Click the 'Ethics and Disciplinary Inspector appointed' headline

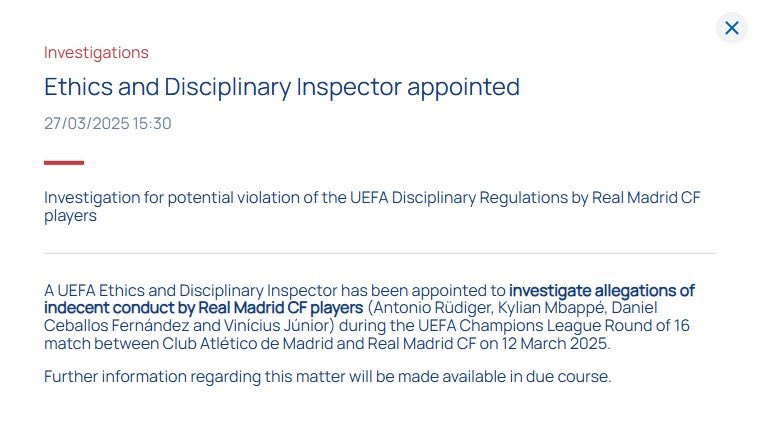click(282, 88)
